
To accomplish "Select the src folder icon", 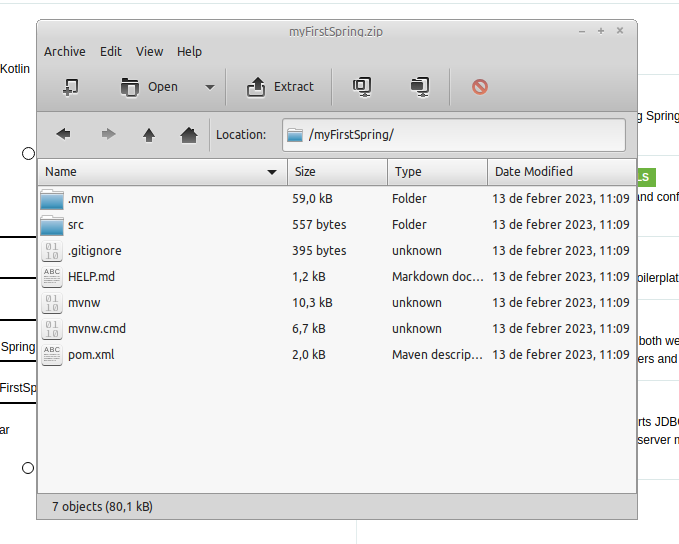I will click(x=52, y=225).
